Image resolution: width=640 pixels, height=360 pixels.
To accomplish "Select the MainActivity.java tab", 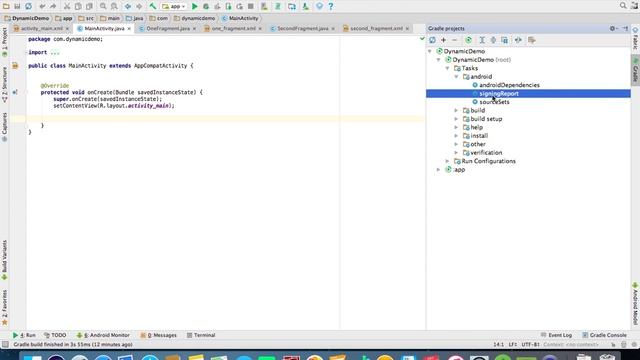I will (104, 29).
